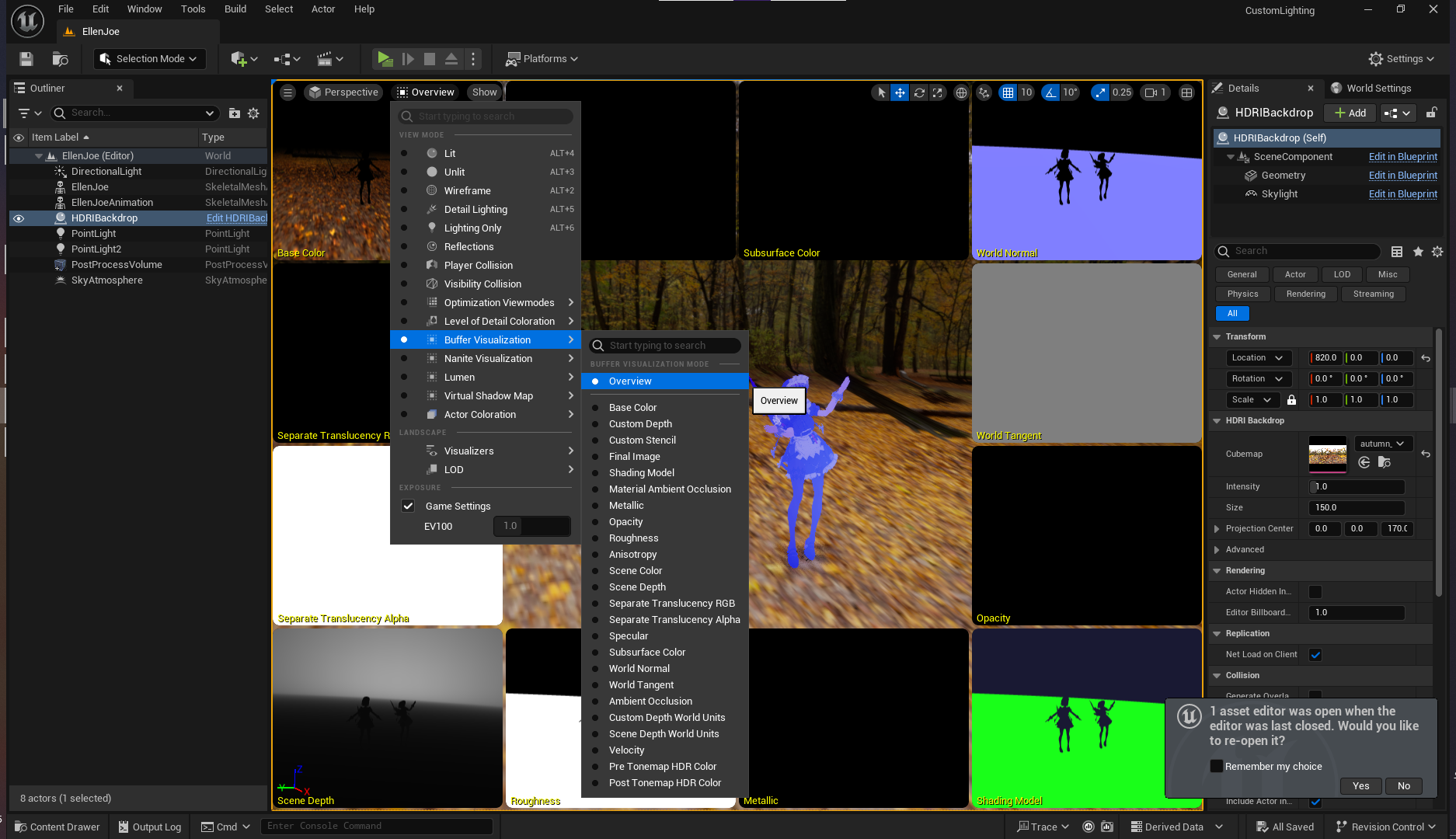Open Selection Mode dropdown

[x=150, y=59]
